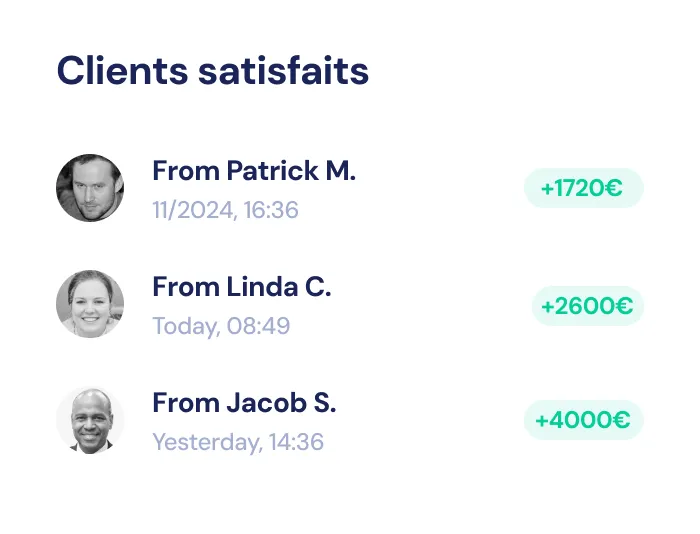Click Patrick M.'s profile photo

point(90,188)
